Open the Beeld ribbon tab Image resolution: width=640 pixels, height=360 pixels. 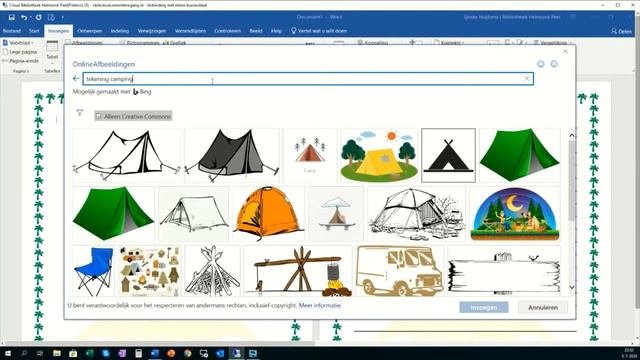coord(256,31)
